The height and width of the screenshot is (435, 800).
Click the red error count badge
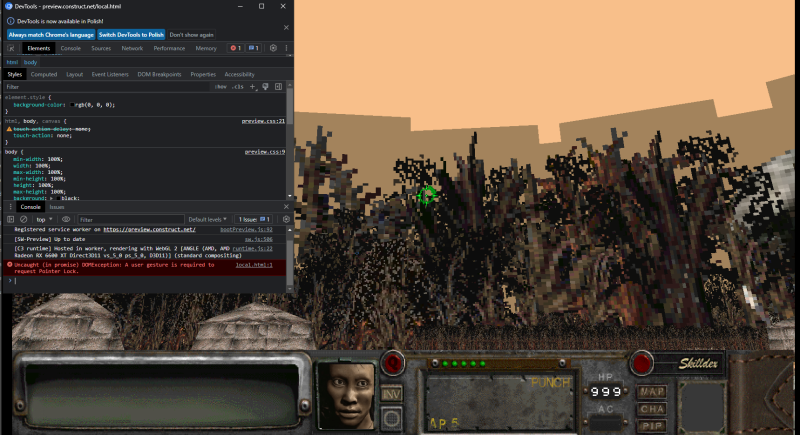[236, 48]
